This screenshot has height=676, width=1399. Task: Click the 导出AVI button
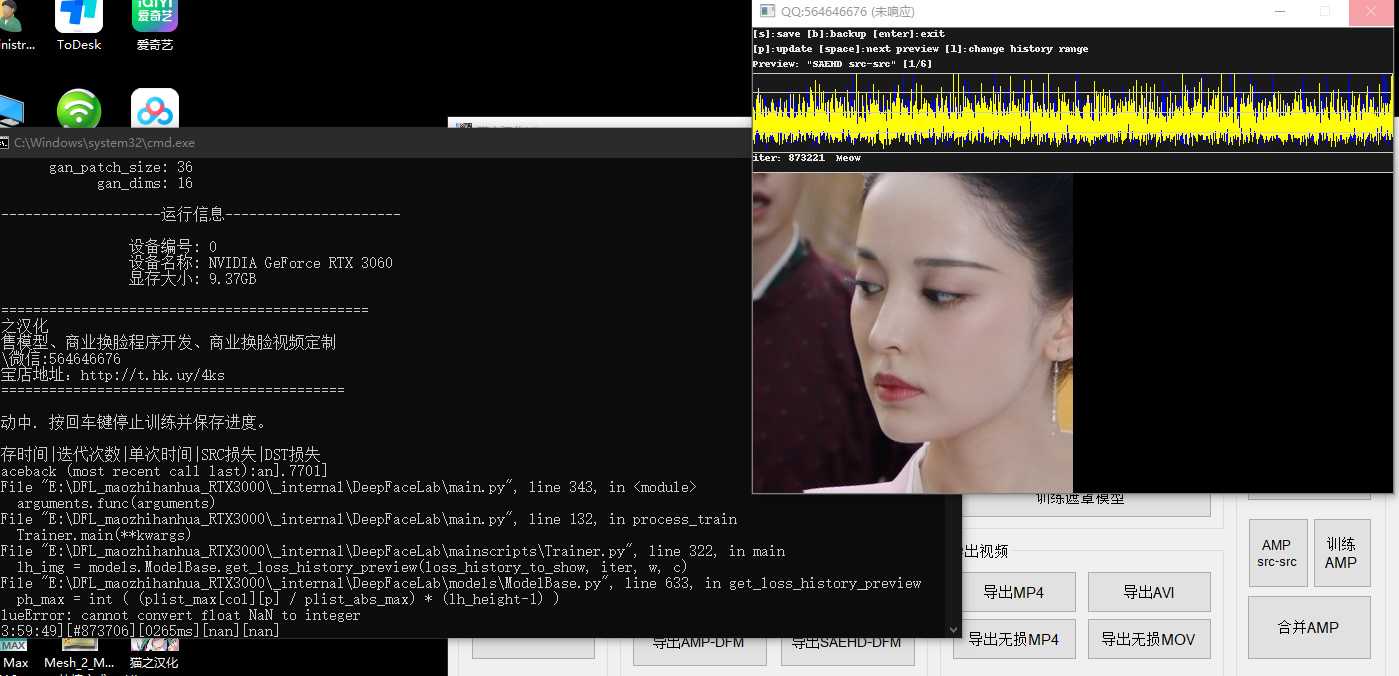1149,592
